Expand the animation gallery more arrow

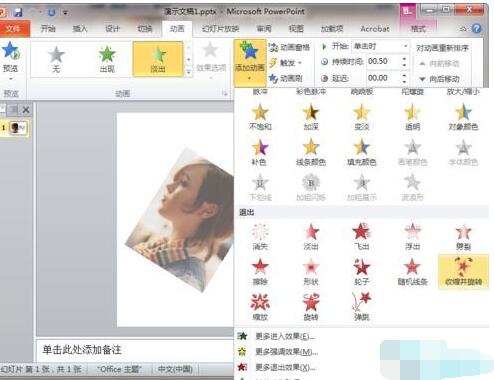click(x=189, y=72)
